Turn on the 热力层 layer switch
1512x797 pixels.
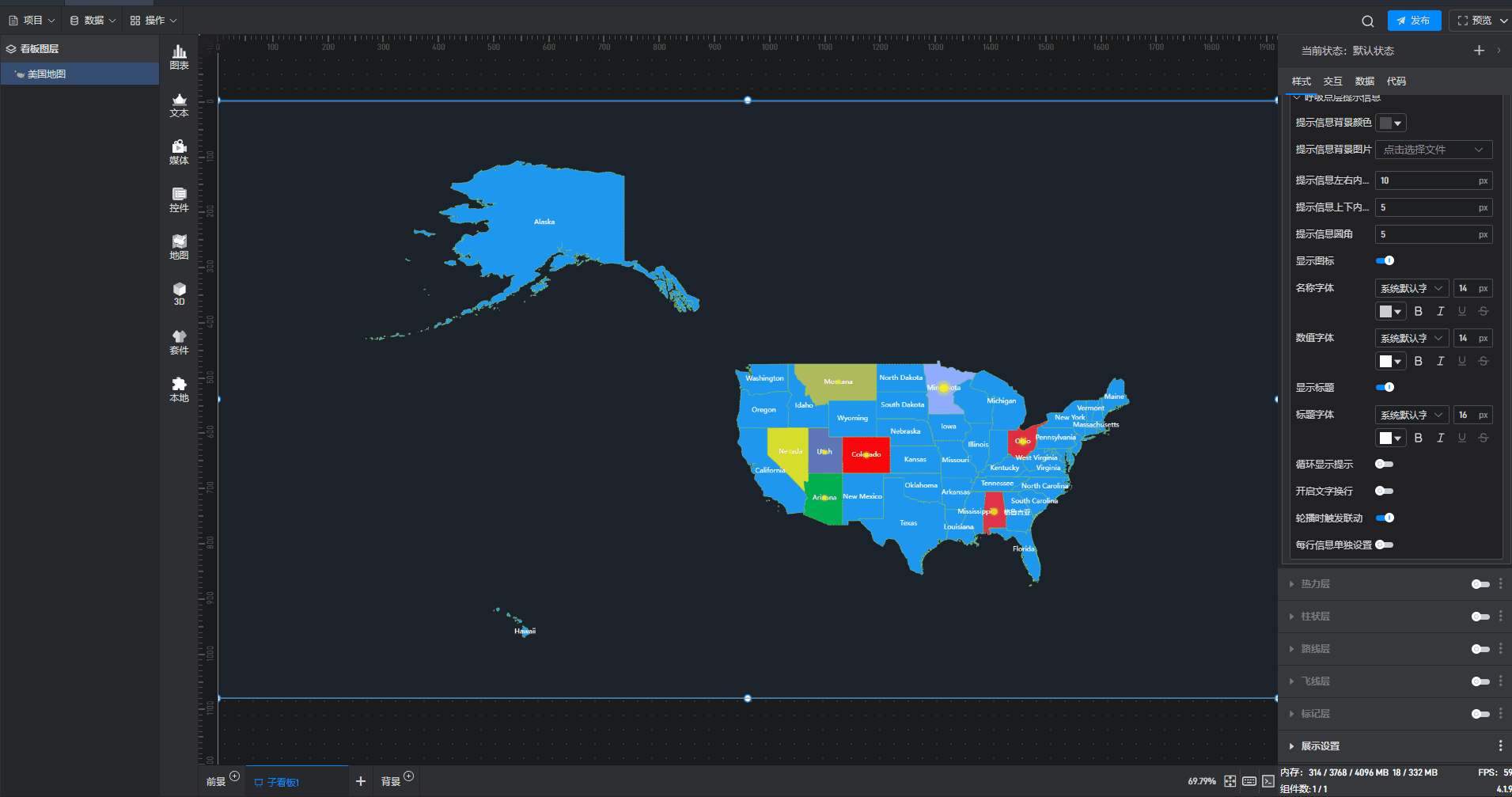1480,584
